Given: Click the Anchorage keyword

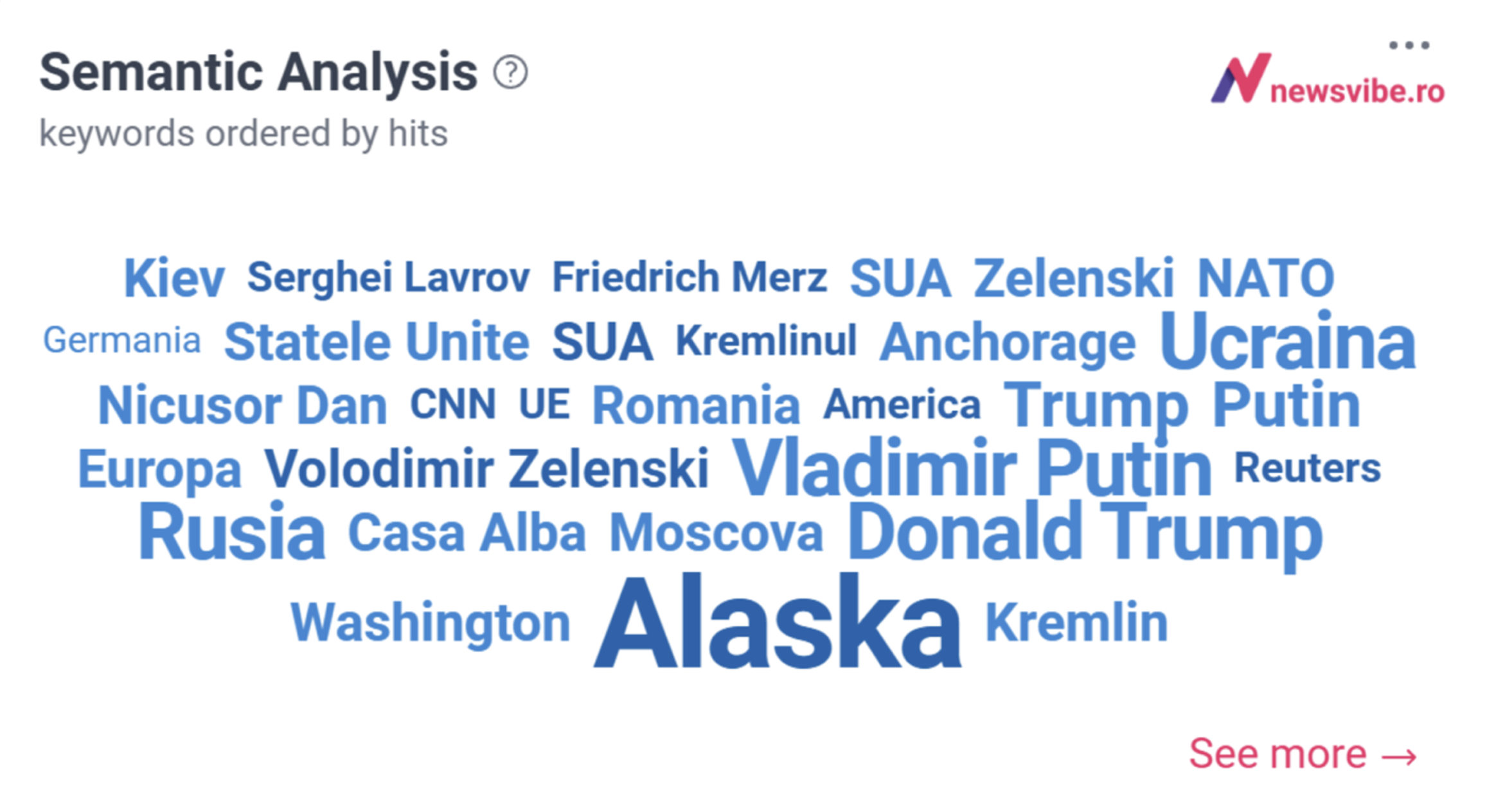Looking at the screenshot, I should pyautogui.click(x=1007, y=343).
